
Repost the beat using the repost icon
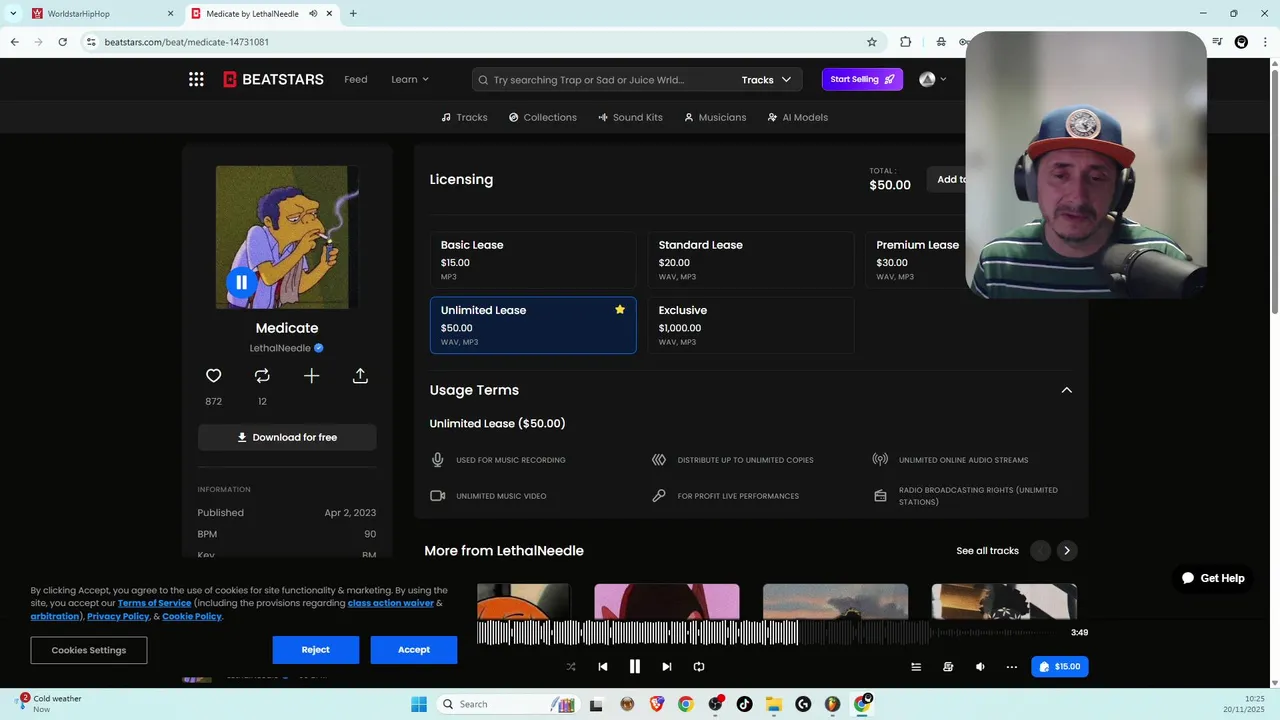point(262,376)
